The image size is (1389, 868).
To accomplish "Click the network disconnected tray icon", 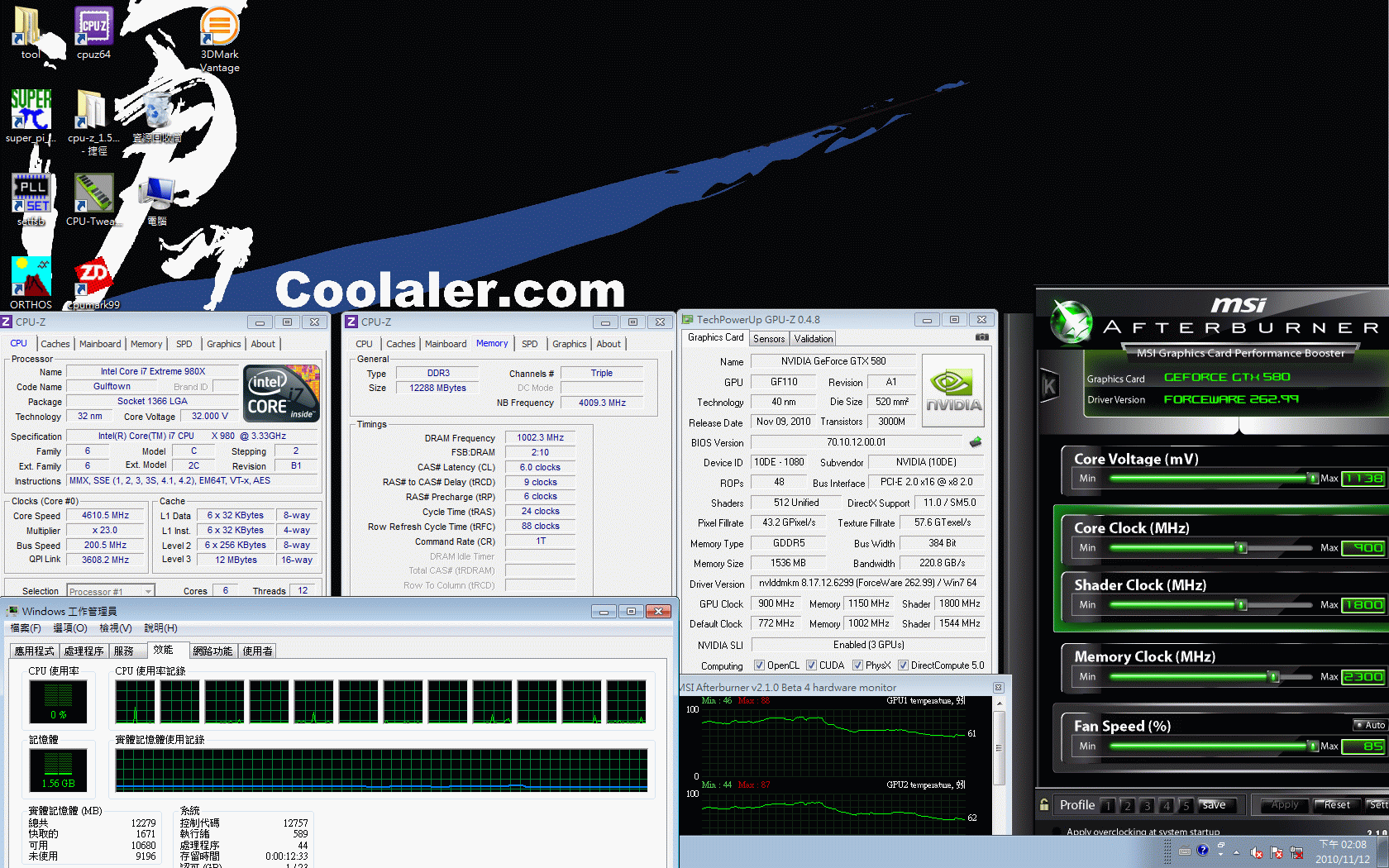I will click(1296, 852).
